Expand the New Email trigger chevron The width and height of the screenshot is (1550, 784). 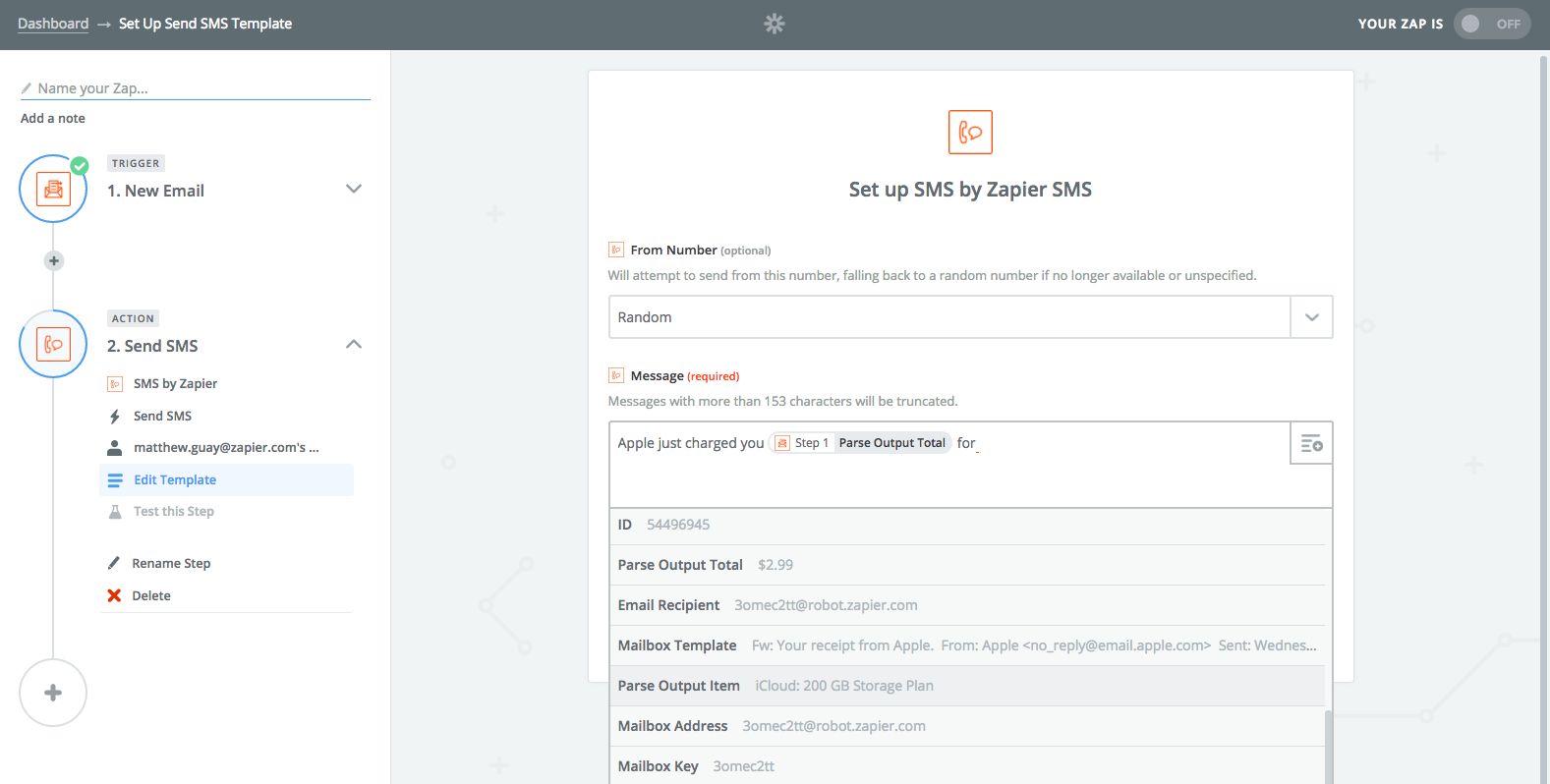354,189
